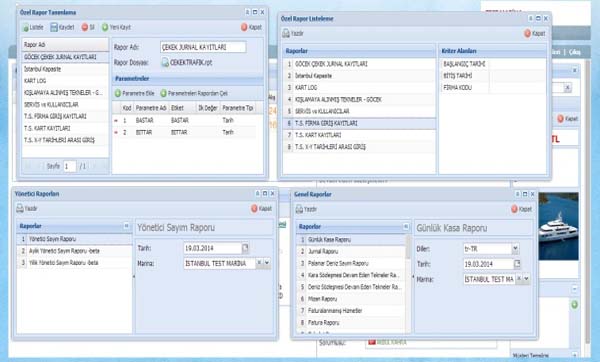Open Marina dropdown in Yönetici Raporları
This screenshot has width=600, height=362.
coord(267,263)
